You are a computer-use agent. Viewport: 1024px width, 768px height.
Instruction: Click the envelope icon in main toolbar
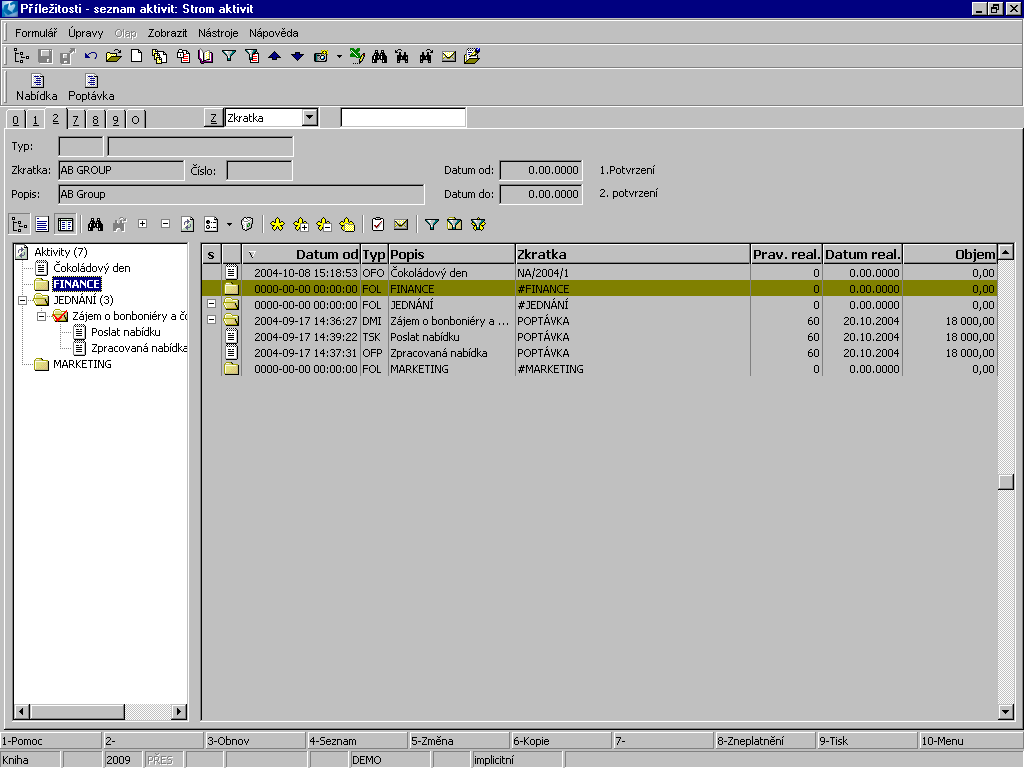pyautogui.click(x=449, y=57)
